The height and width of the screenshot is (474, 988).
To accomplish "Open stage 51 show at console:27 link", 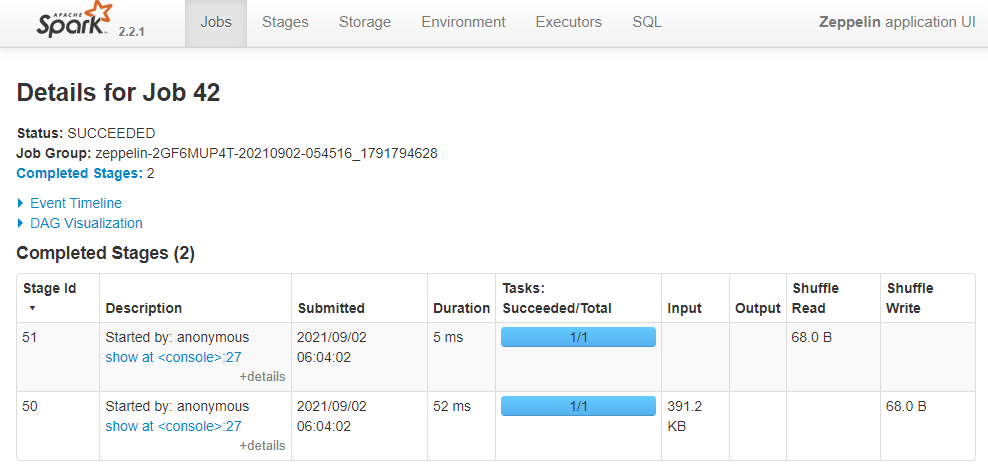I will pyautogui.click(x=173, y=357).
